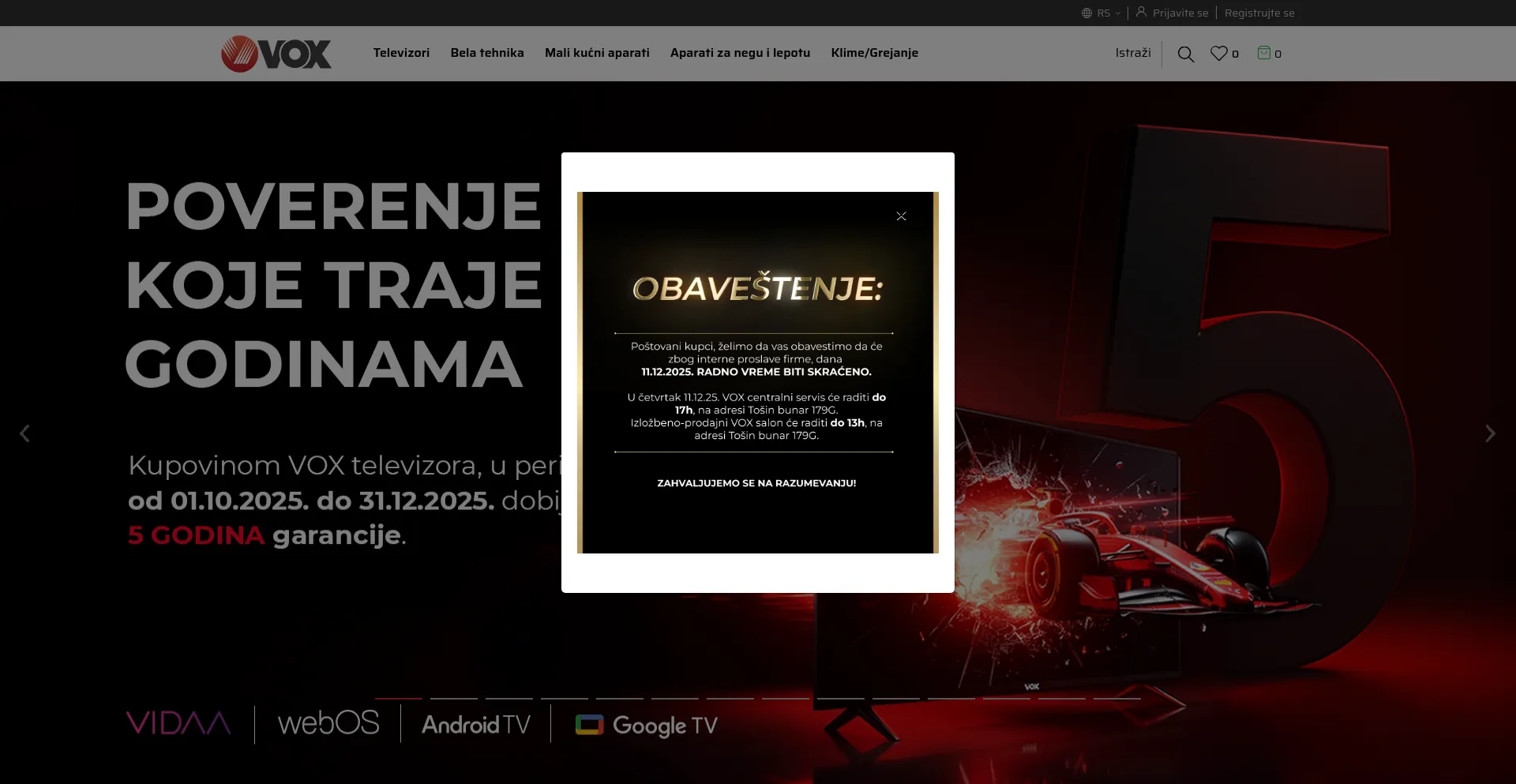This screenshot has width=1516, height=784.
Task: Click the globe language icon
Action: click(x=1086, y=13)
